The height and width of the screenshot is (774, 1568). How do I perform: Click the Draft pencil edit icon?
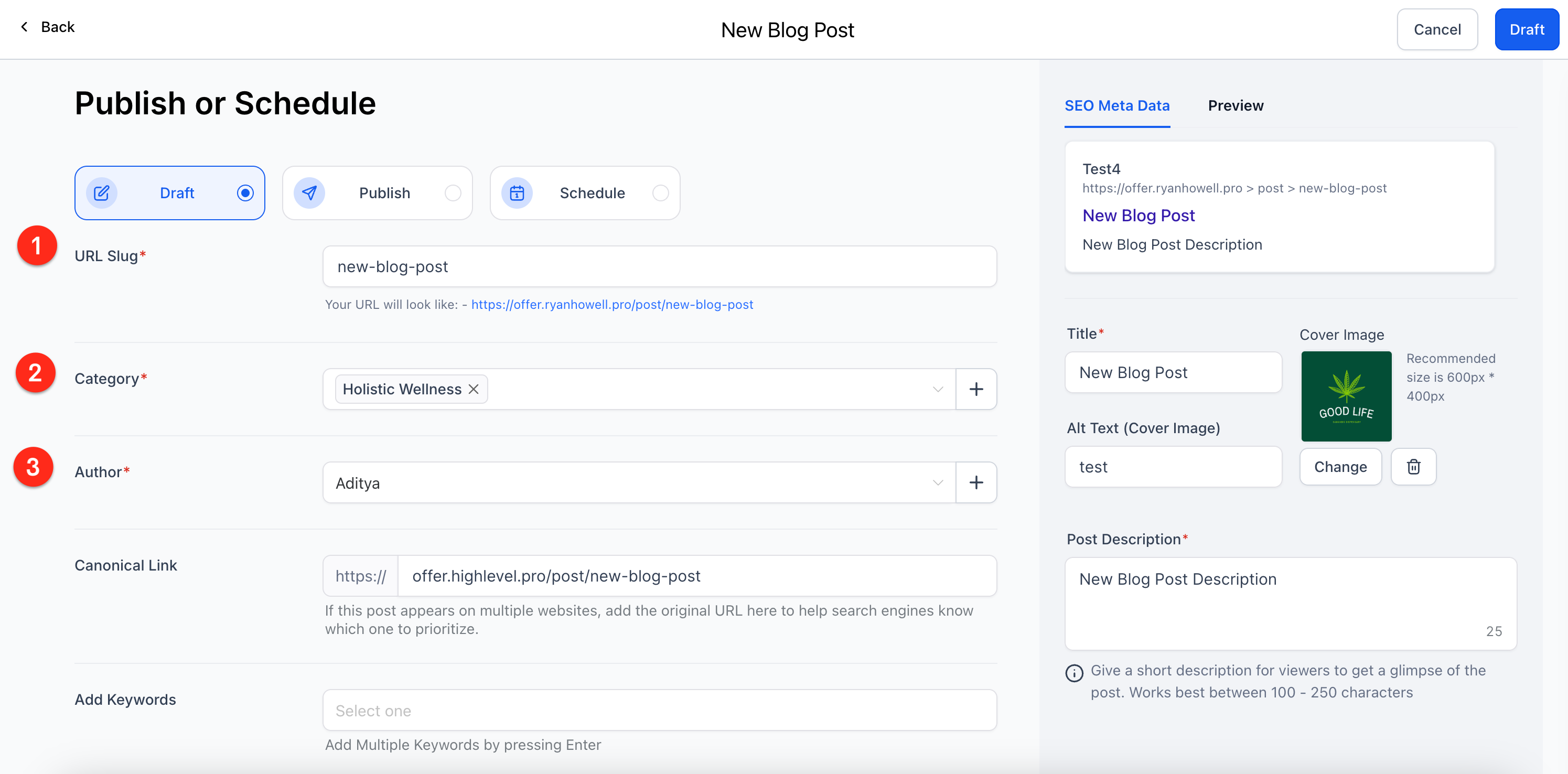[102, 193]
